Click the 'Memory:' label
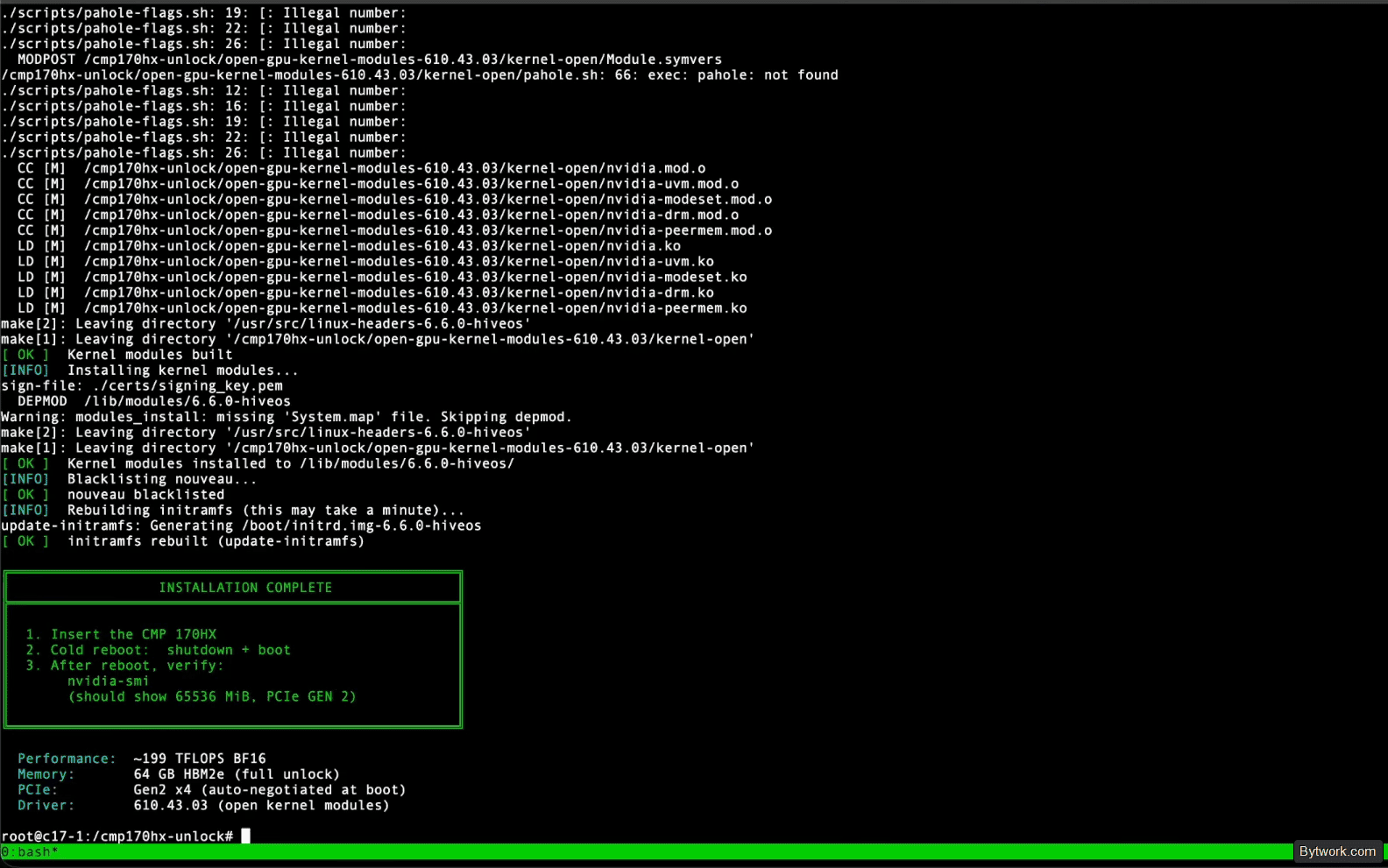1388x868 pixels. tap(46, 774)
